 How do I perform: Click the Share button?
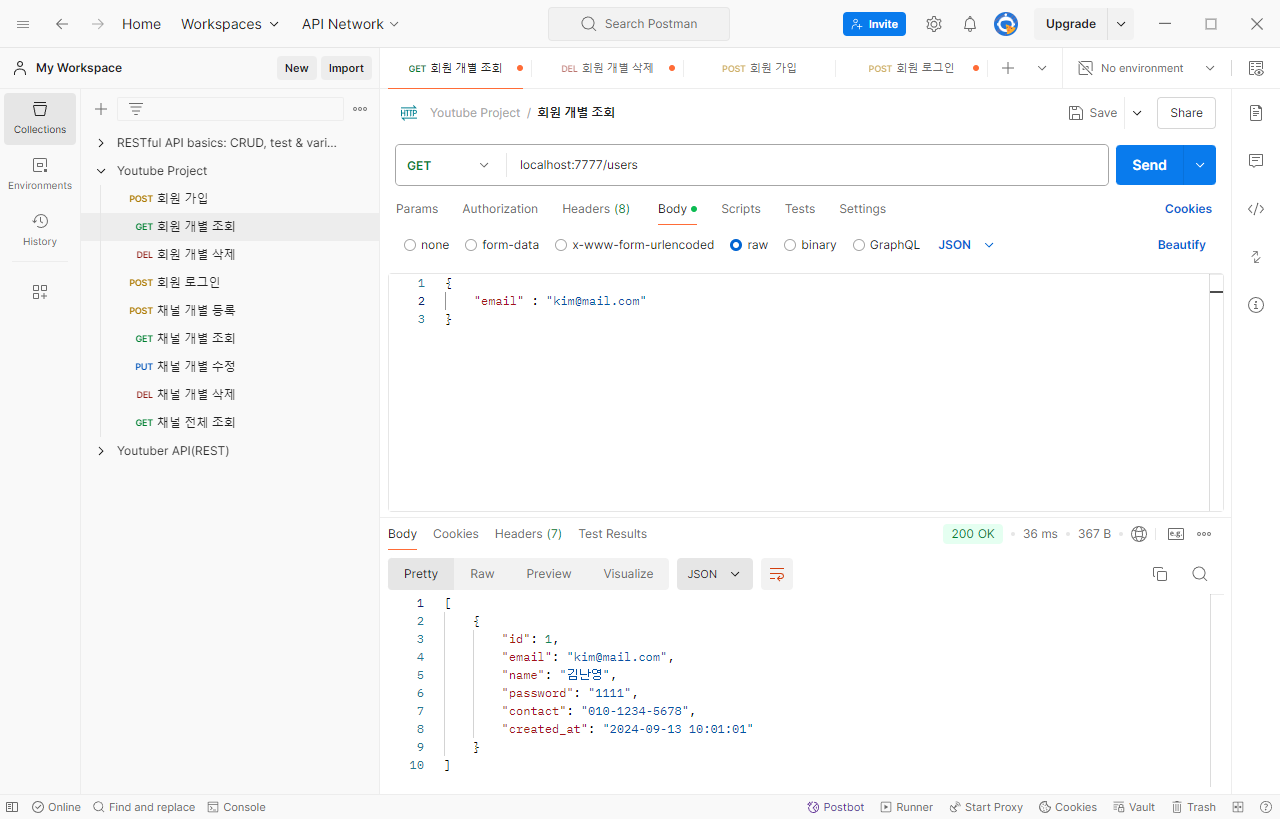coord(1186,113)
